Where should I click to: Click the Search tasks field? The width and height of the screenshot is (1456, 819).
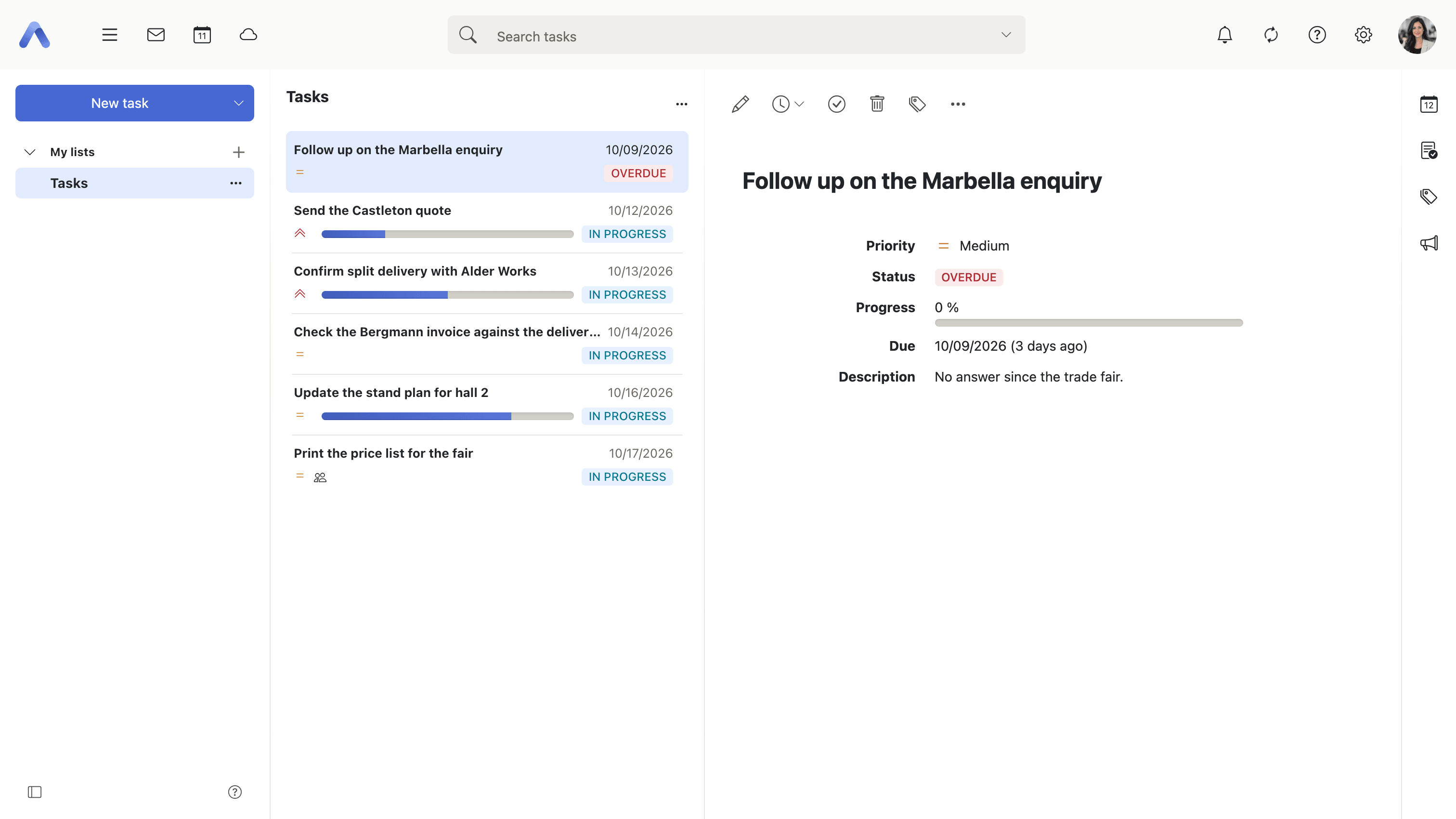[737, 35]
